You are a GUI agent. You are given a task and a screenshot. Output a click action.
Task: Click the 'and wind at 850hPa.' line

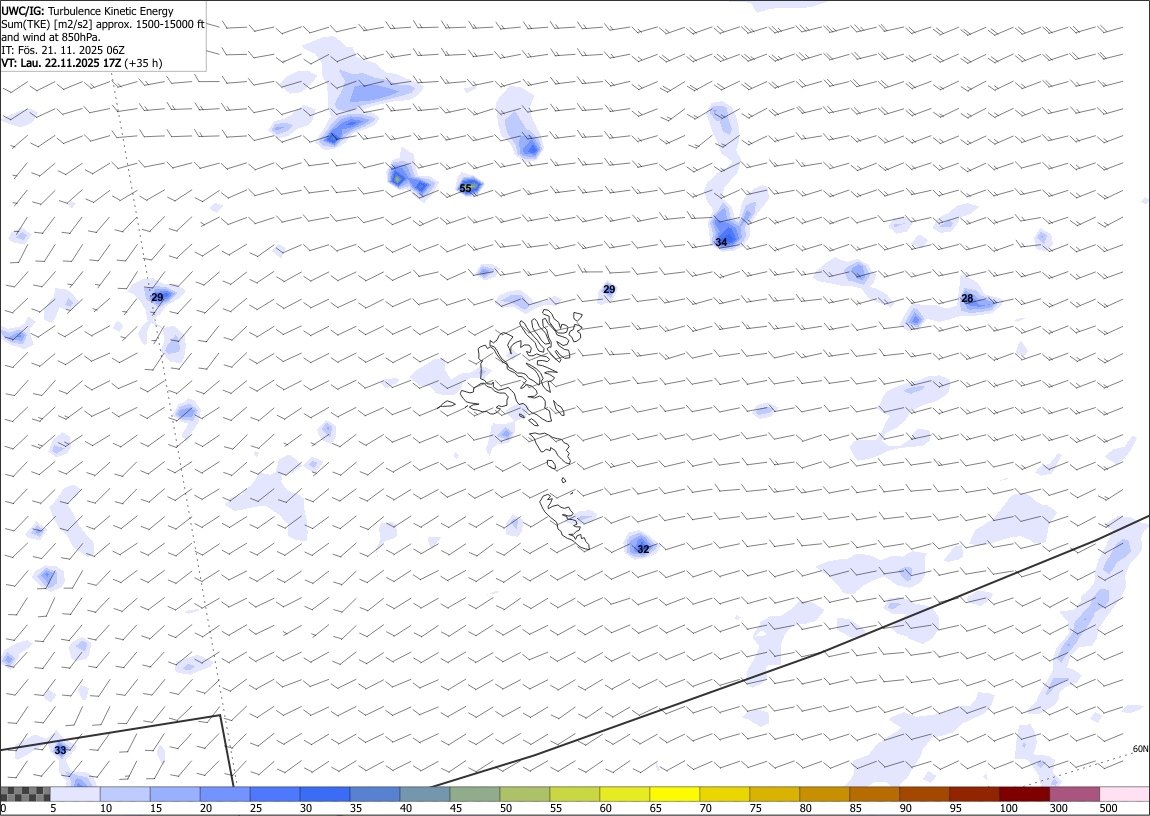click(x=51, y=37)
